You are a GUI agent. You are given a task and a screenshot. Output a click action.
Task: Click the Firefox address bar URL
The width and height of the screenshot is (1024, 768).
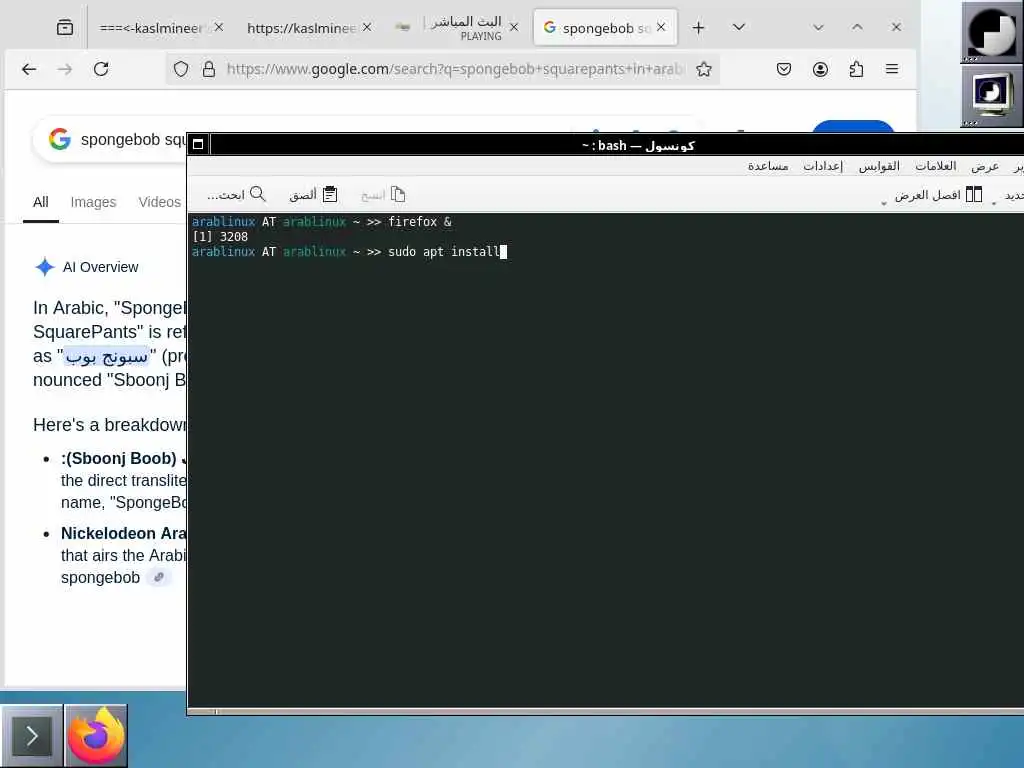click(455, 69)
